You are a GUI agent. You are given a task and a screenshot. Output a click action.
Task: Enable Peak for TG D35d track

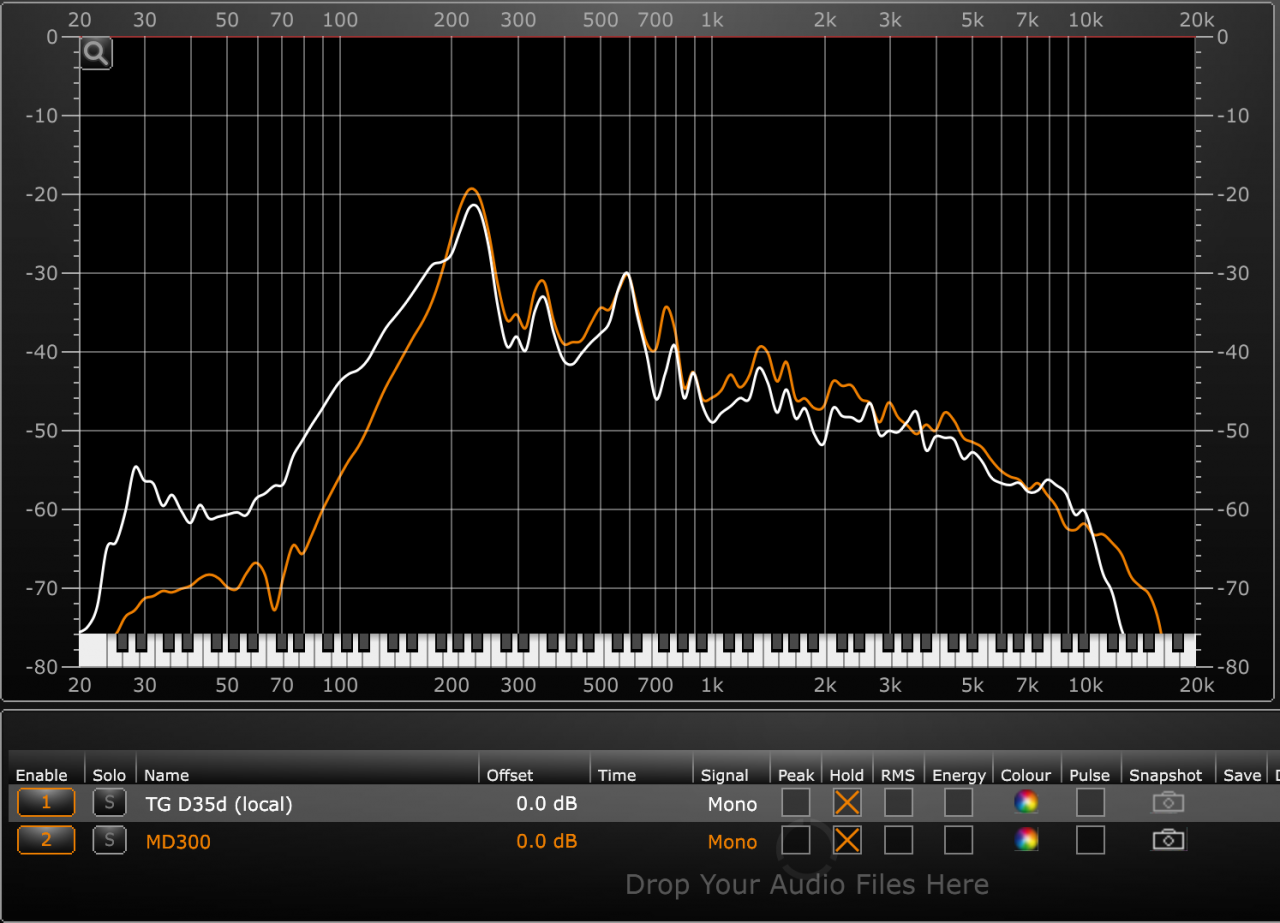coord(796,802)
